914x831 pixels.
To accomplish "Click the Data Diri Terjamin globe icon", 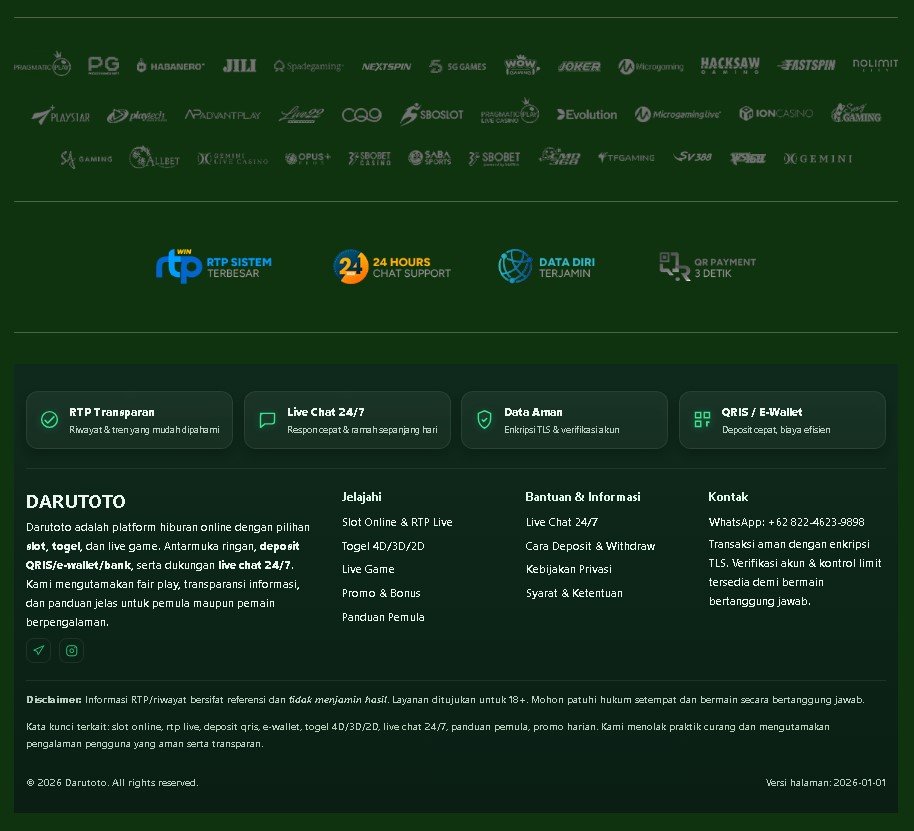I will tap(516, 266).
